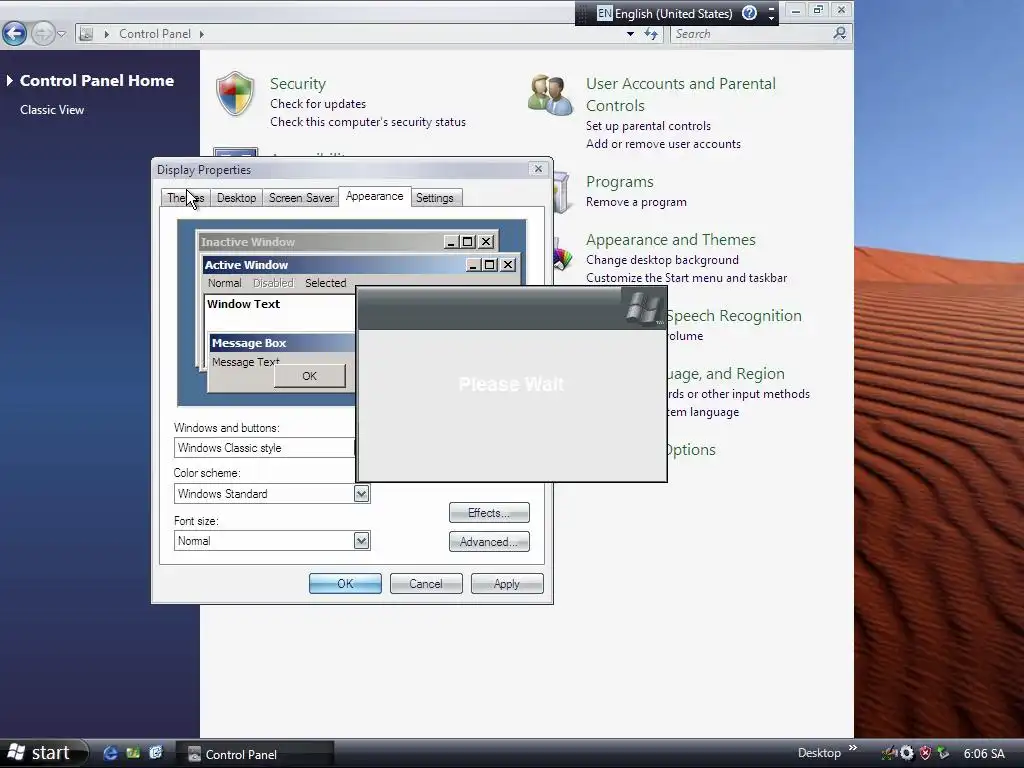Open Appearance and Themes category
The height and width of the screenshot is (768, 1024).
[670, 240]
